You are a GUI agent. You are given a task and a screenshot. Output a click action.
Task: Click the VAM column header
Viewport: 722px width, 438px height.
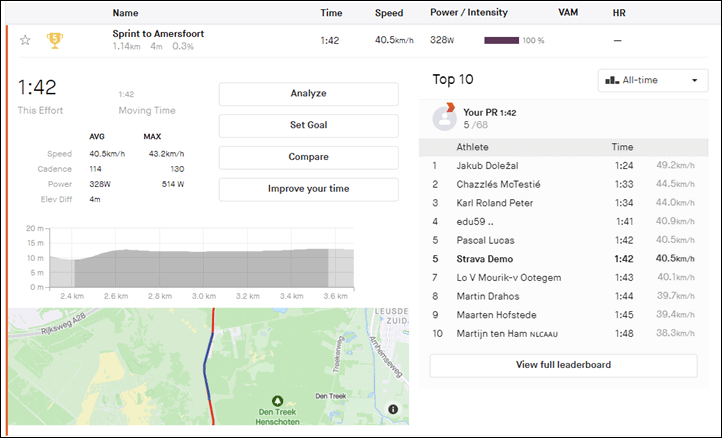click(x=568, y=12)
